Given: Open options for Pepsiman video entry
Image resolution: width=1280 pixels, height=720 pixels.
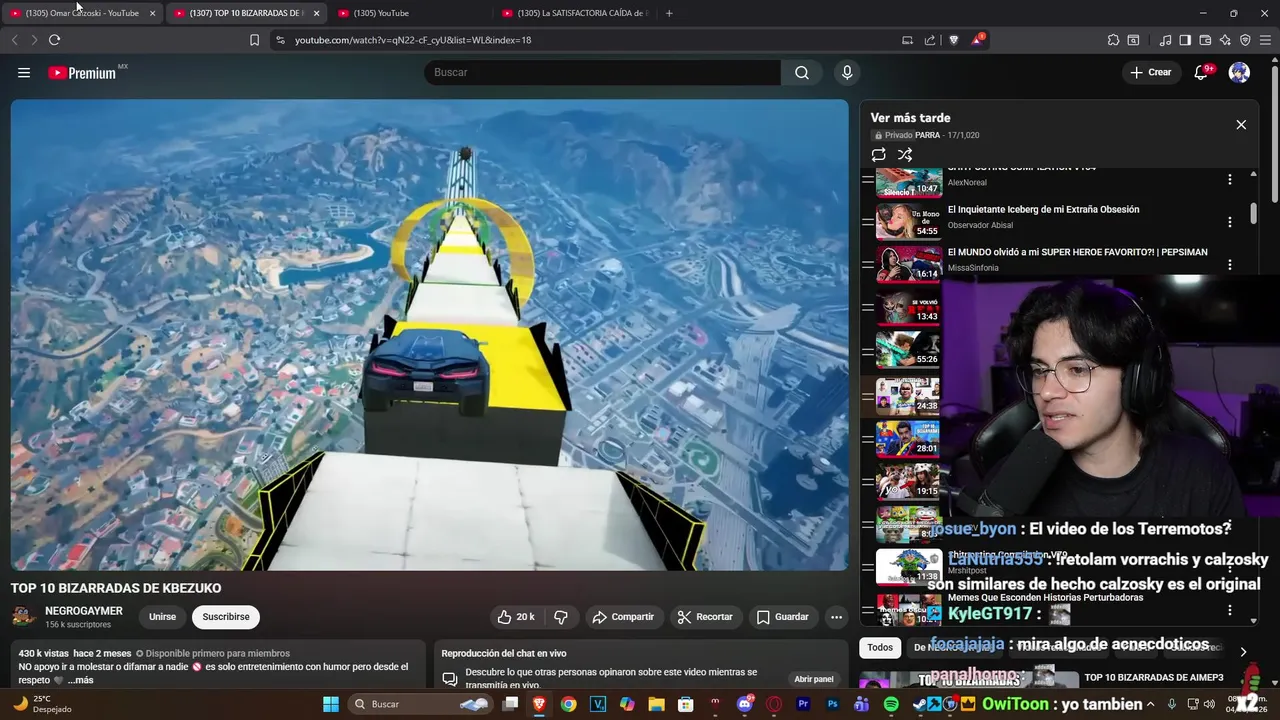Looking at the screenshot, I should pyautogui.click(x=1230, y=265).
